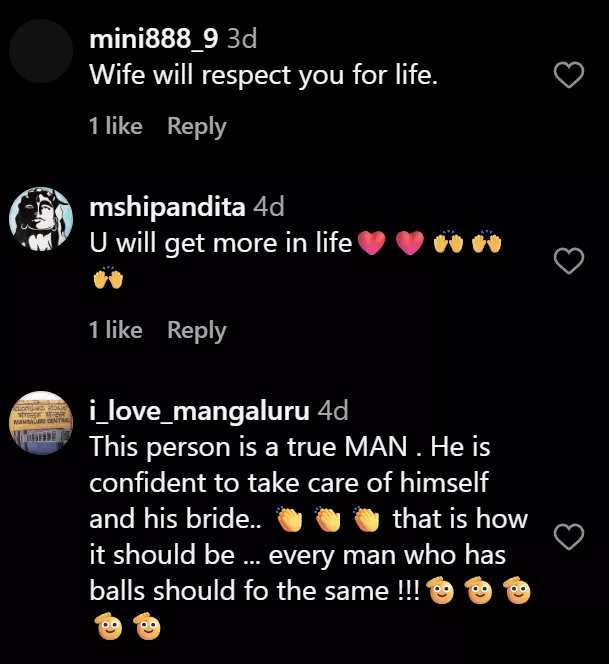
Task: Click the clapping hands emojis after "his bride.."
Action: click(x=329, y=520)
